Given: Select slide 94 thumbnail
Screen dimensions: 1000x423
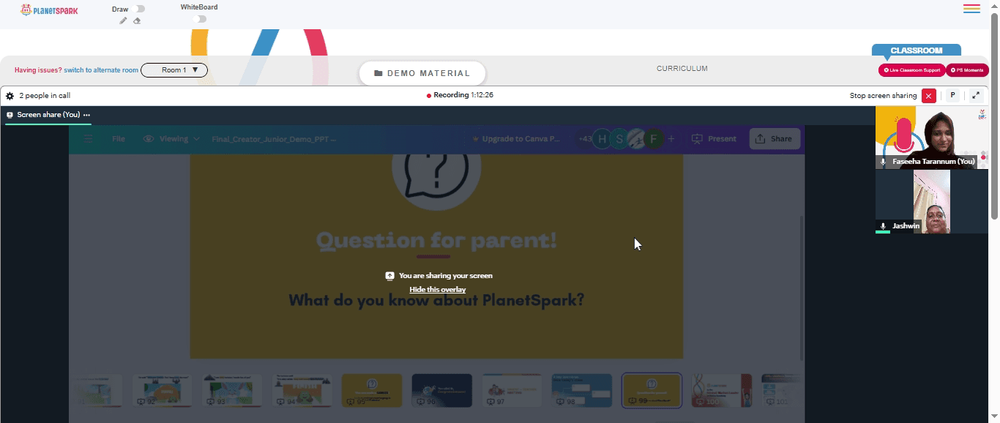Looking at the screenshot, I should [302, 390].
